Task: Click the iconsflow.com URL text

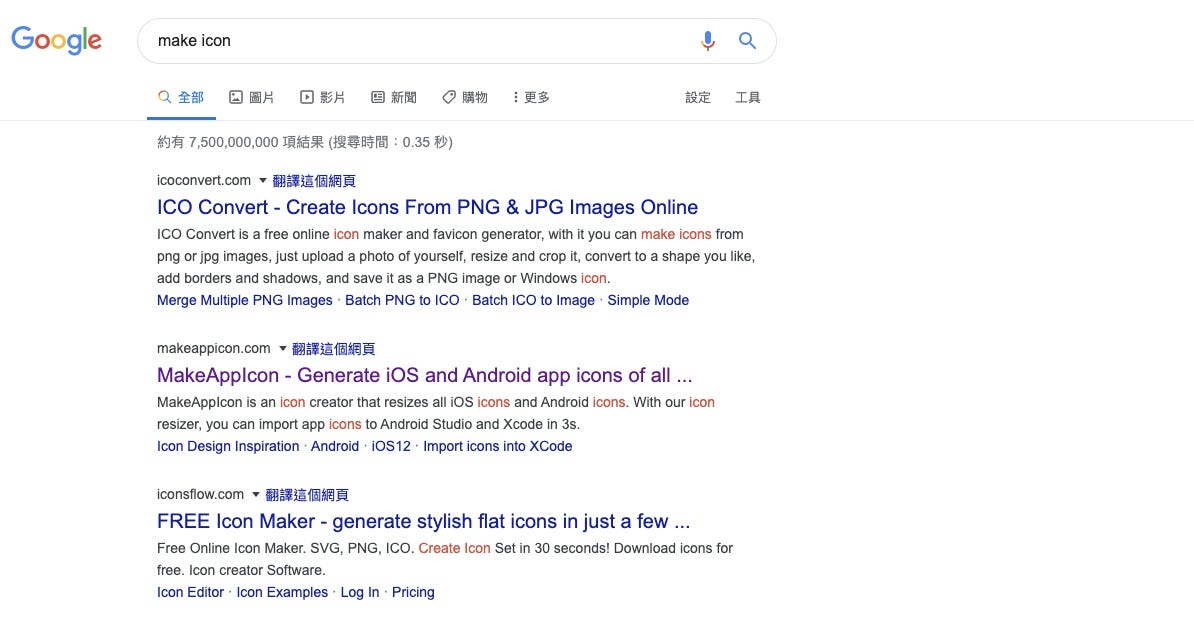Action: 200,494
